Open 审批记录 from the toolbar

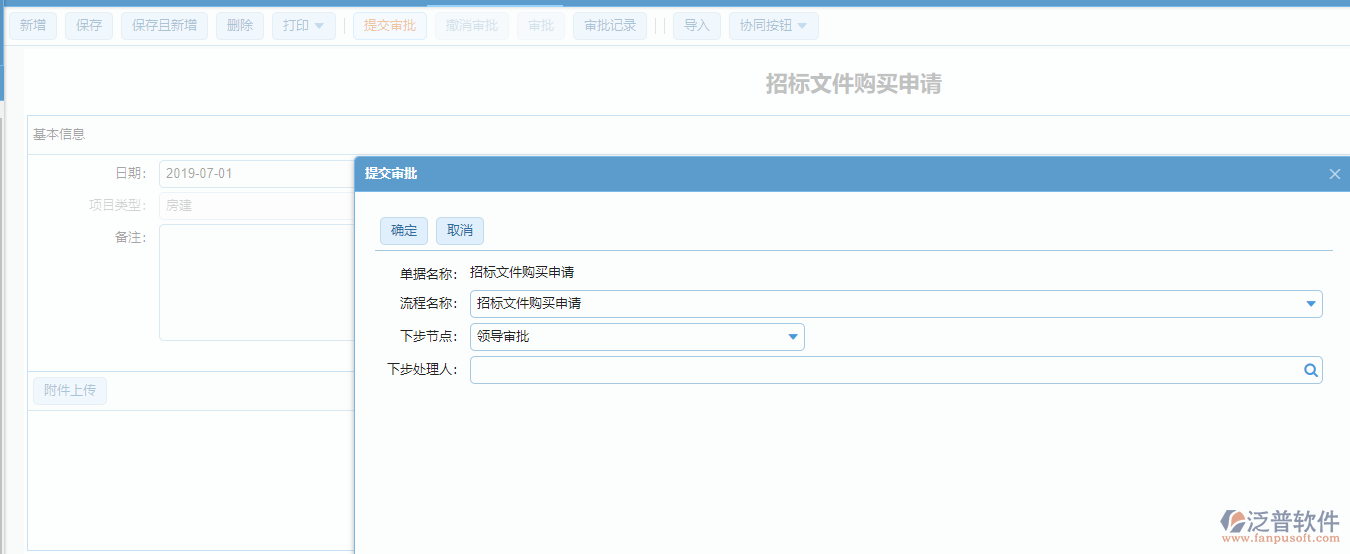tap(610, 26)
